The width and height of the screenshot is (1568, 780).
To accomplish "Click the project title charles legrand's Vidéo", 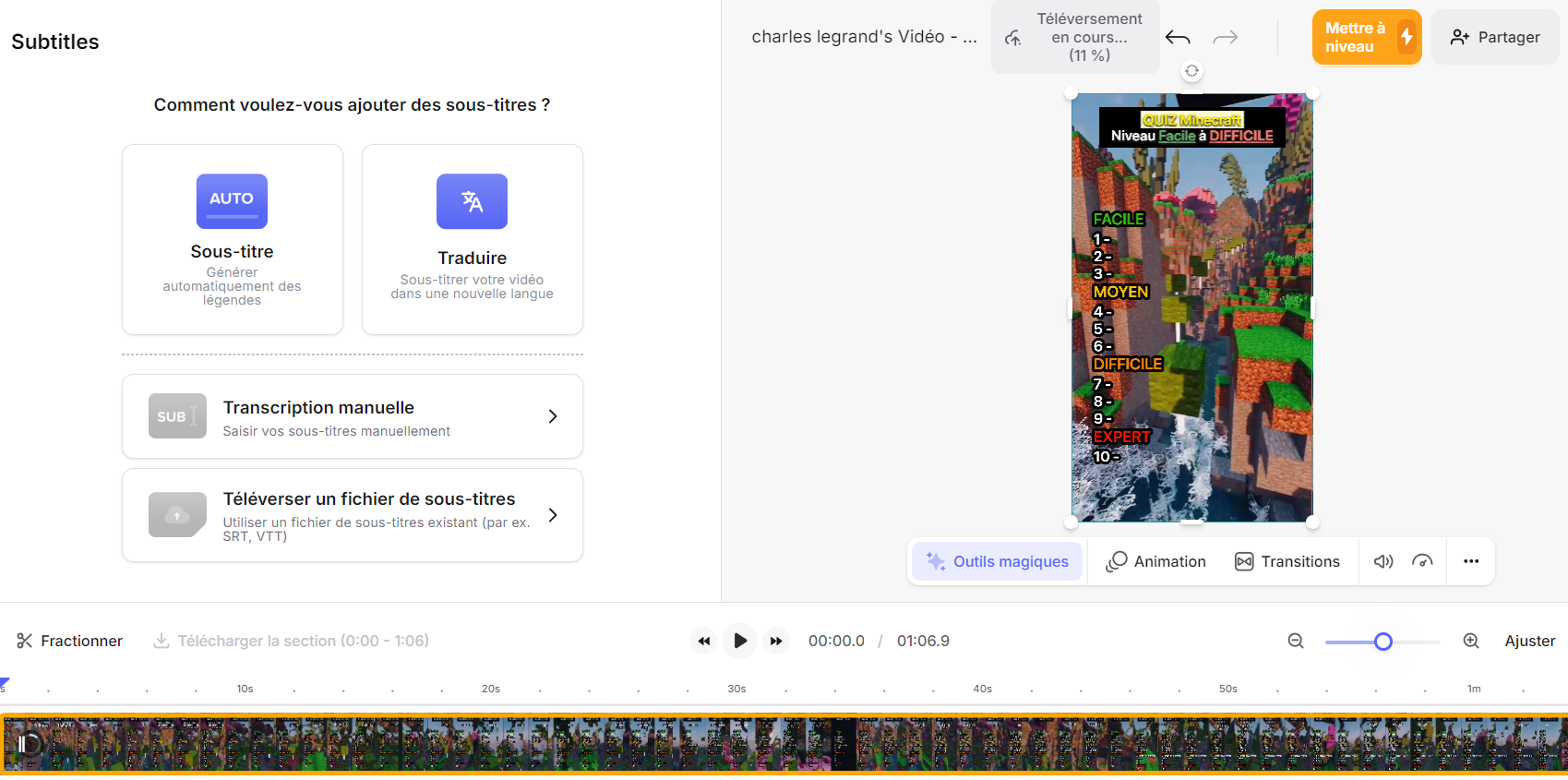I will (864, 37).
